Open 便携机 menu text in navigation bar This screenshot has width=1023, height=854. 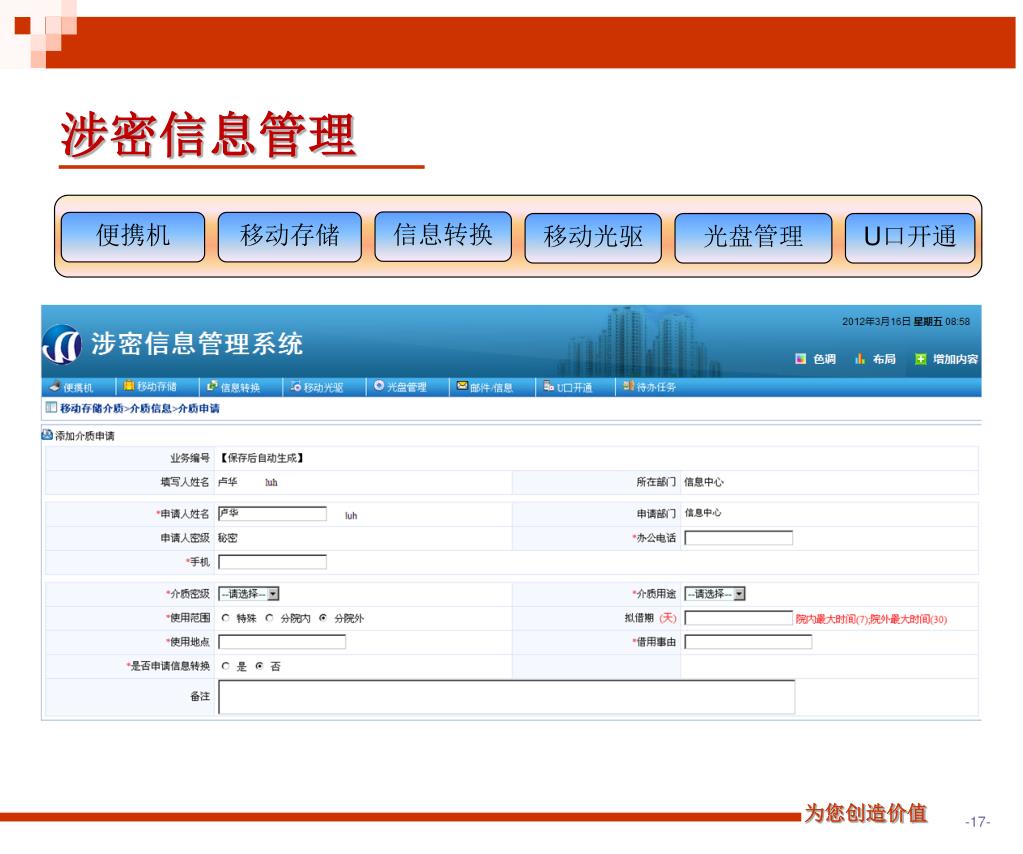pos(78,388)
